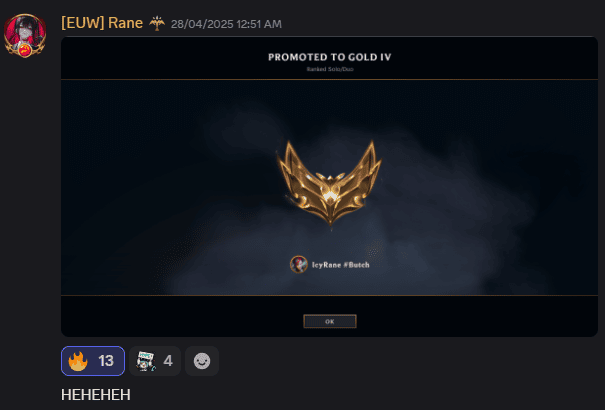Image resolution: width=605 pixels, height=410 pixels.
Task: Click the count 4 on second reaction
Action: coord(168,361)
